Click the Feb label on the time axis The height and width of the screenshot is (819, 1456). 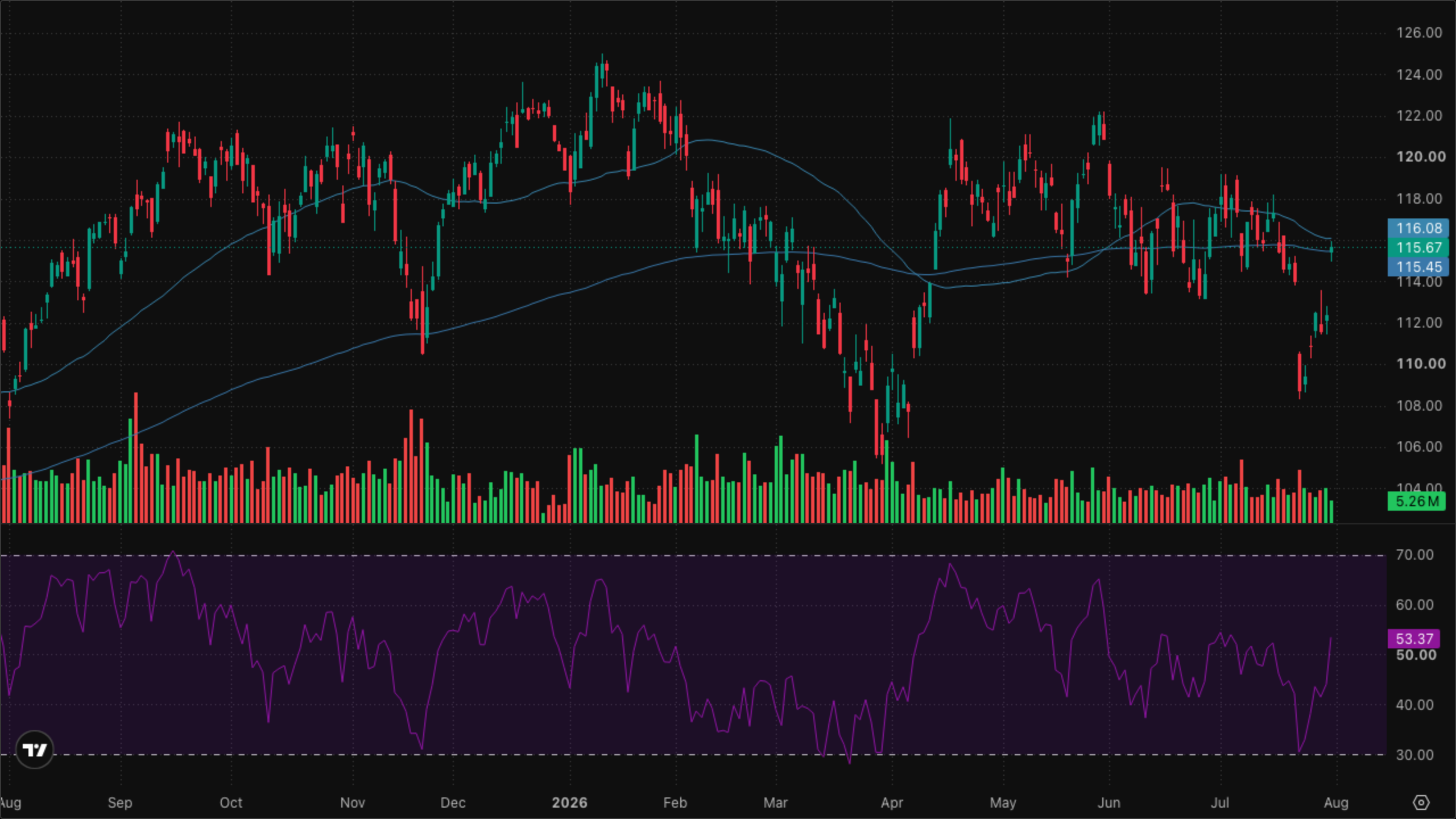[675, 803]
